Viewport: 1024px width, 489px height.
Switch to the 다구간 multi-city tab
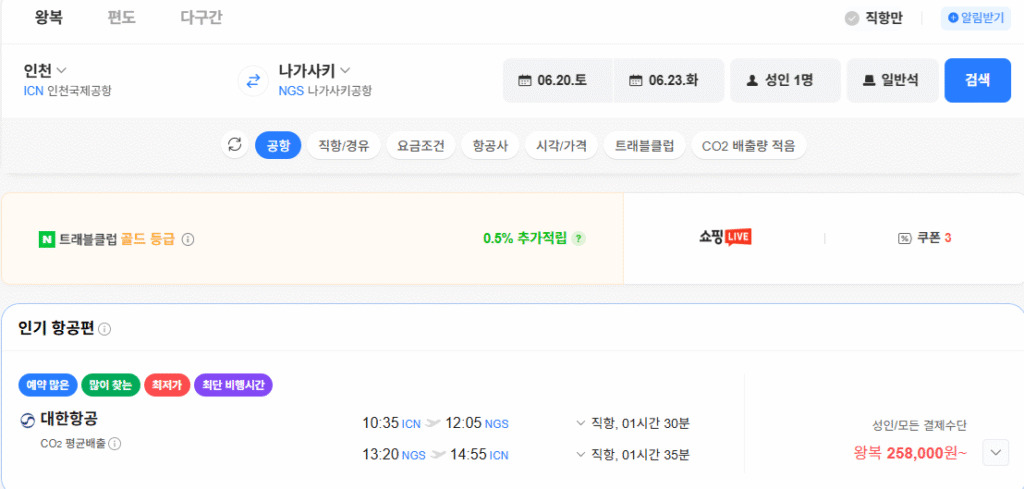(x=201, y=18)
